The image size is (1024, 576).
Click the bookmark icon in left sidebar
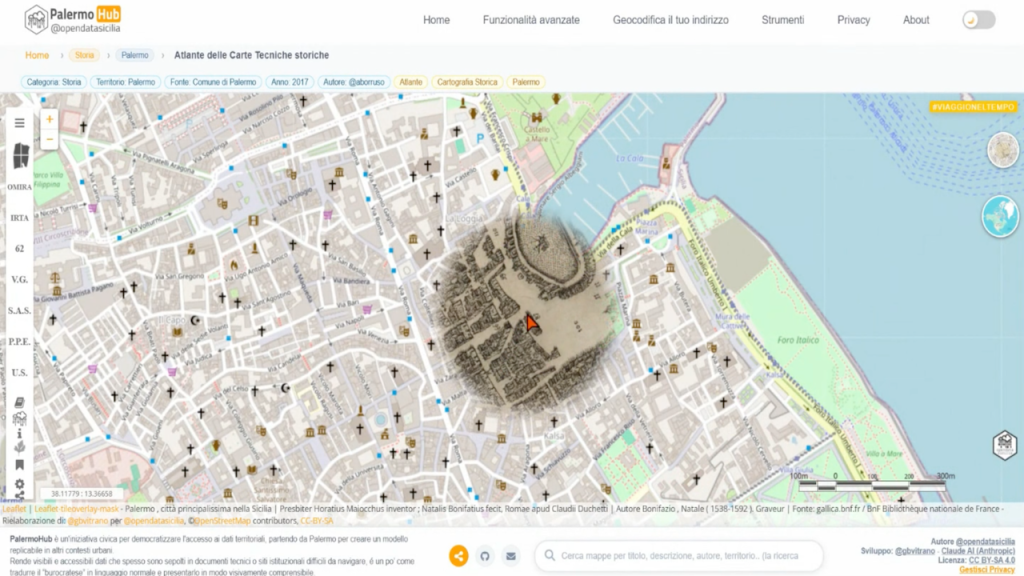19,465
